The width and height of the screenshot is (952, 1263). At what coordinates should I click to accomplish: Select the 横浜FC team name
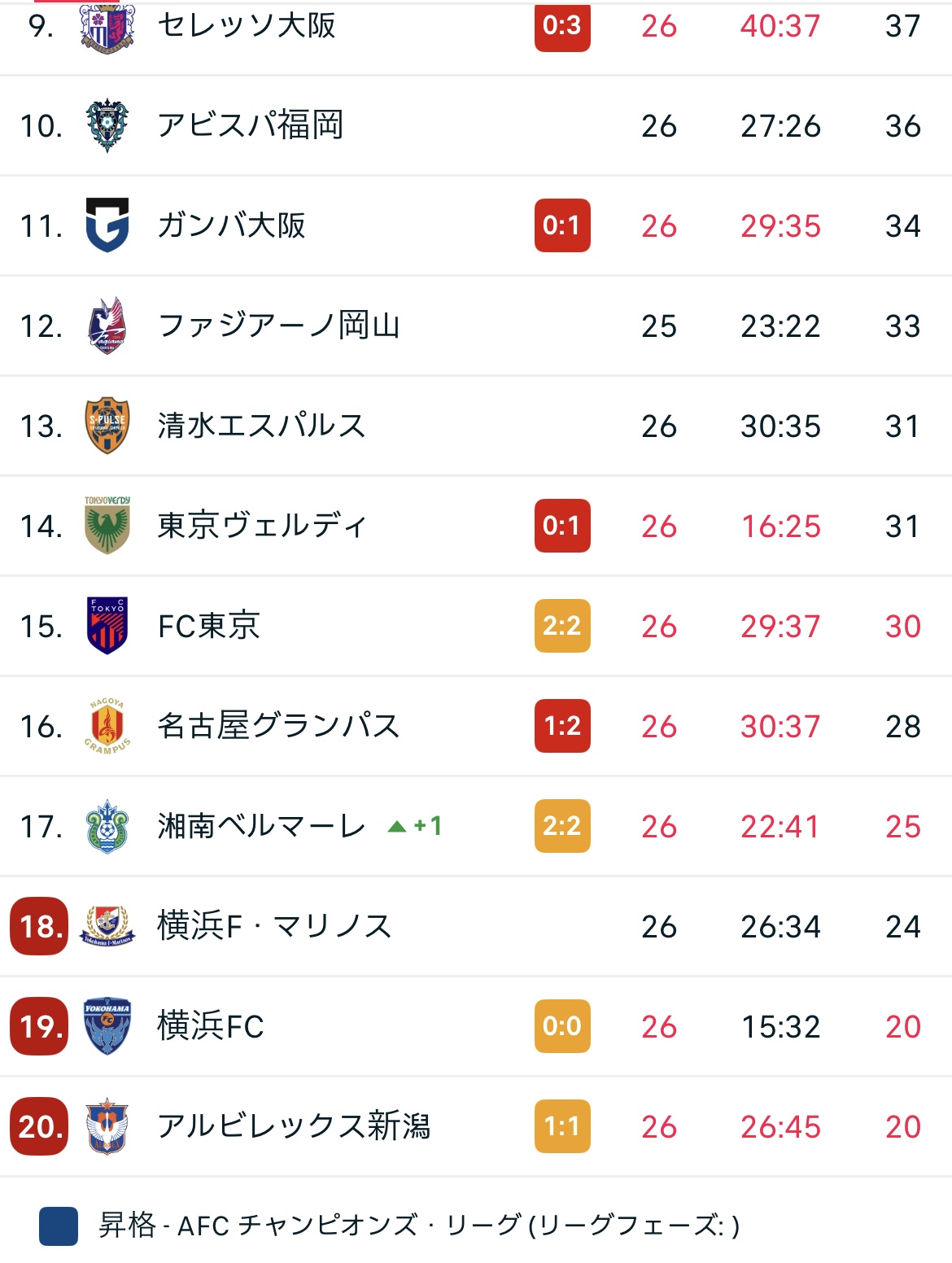pyautogui.click(x=211, y=1026)
